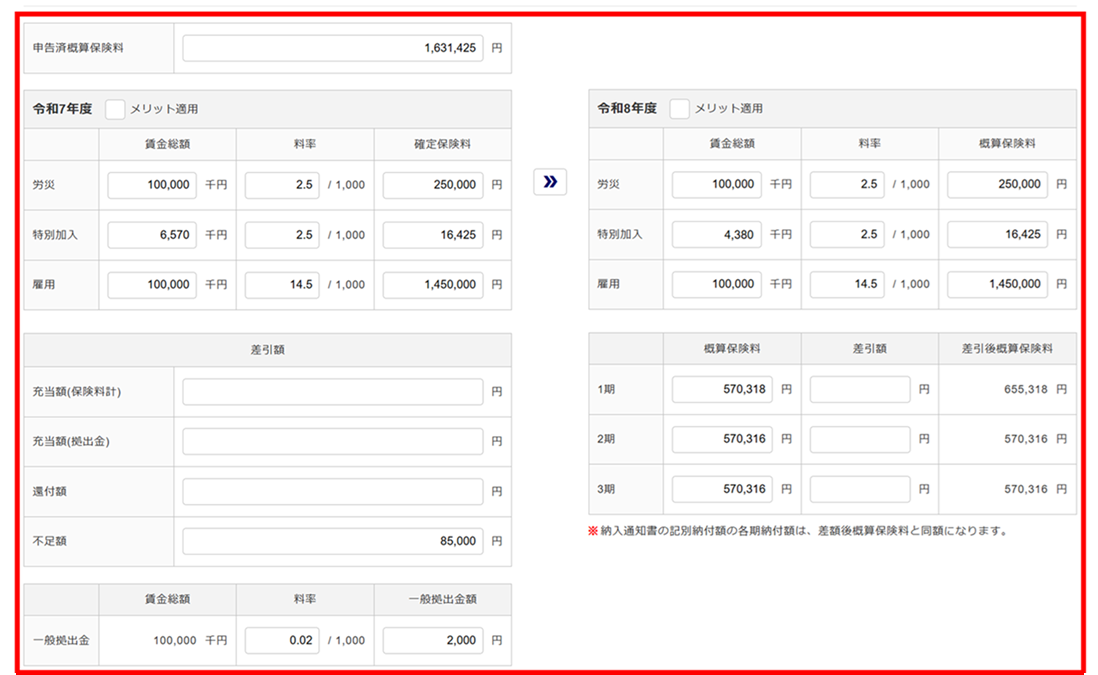Focus the 1期 差引額 input field
This screenshot has height=675, width=1098.
click(860, 389)
